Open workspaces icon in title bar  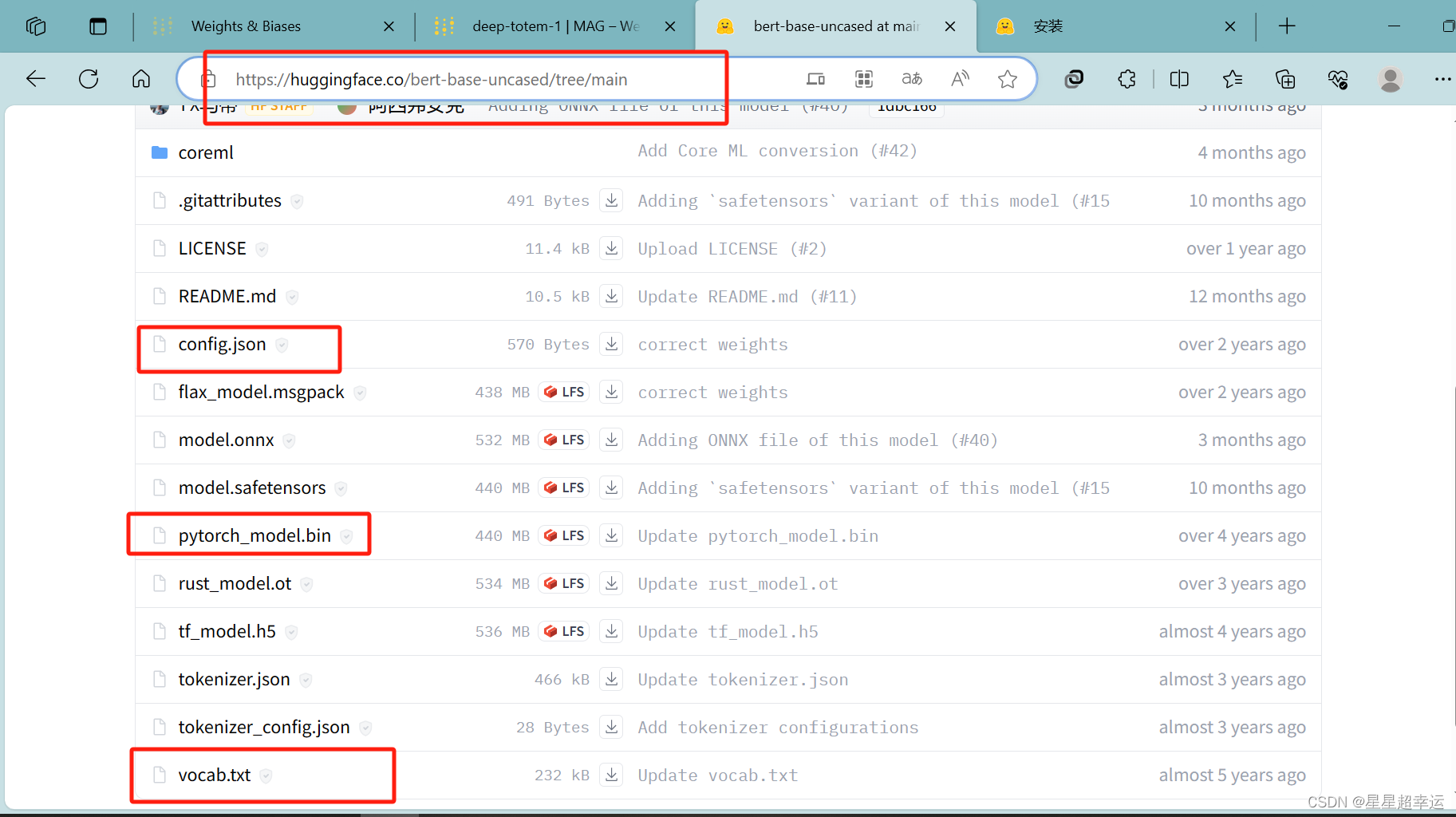tap(36, 26)
